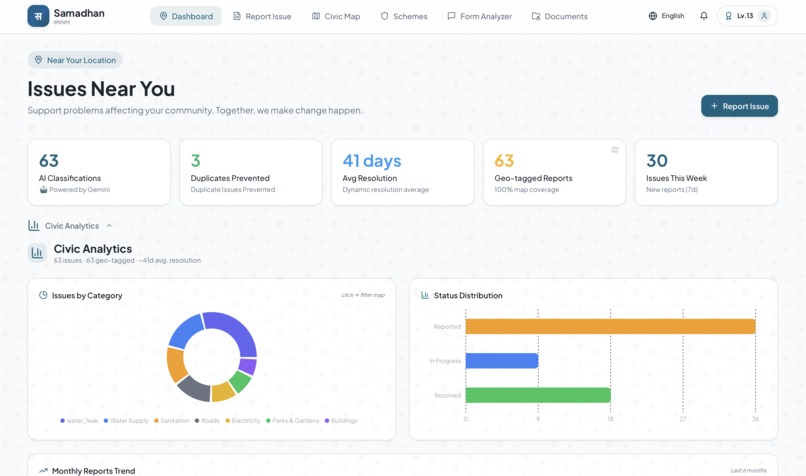Open the Civic Map page

pyautogui.click(x=336, y=16)
